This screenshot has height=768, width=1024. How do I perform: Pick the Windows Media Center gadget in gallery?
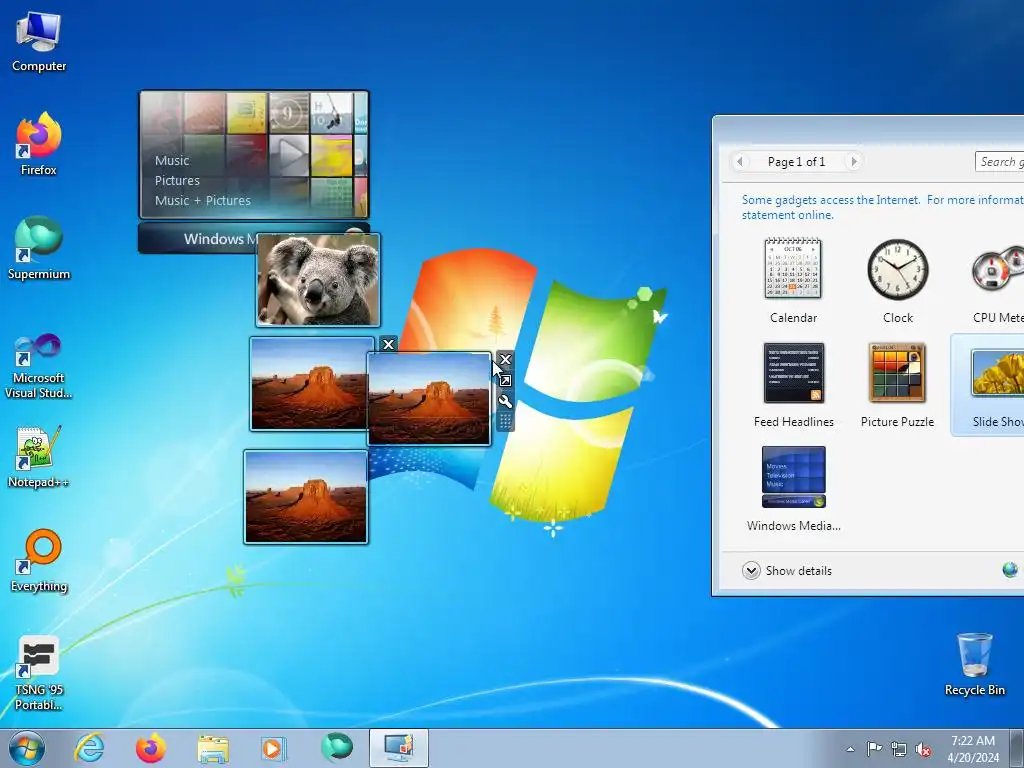tap(793, 488)
